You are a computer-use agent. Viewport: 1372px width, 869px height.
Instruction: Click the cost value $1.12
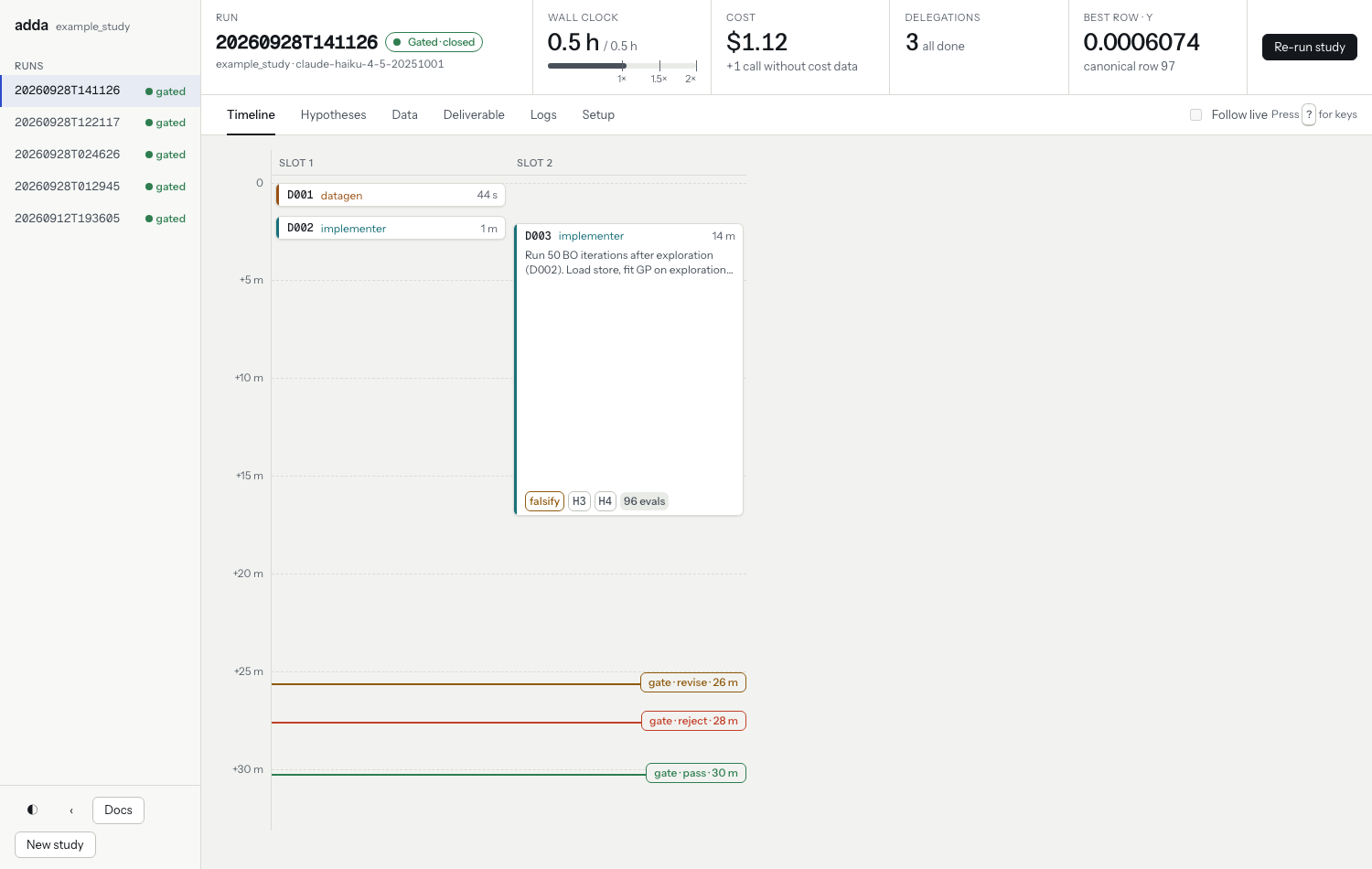(x=756, y=42)
